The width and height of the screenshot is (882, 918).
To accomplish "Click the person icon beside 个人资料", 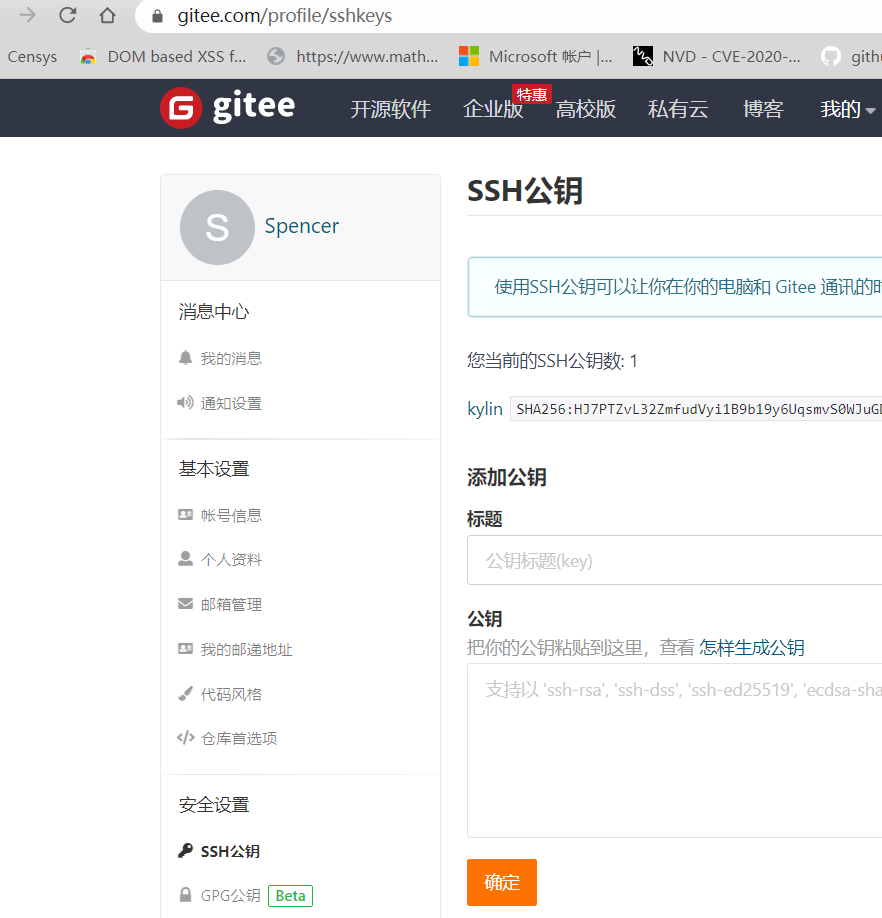I will pos(185,559).
